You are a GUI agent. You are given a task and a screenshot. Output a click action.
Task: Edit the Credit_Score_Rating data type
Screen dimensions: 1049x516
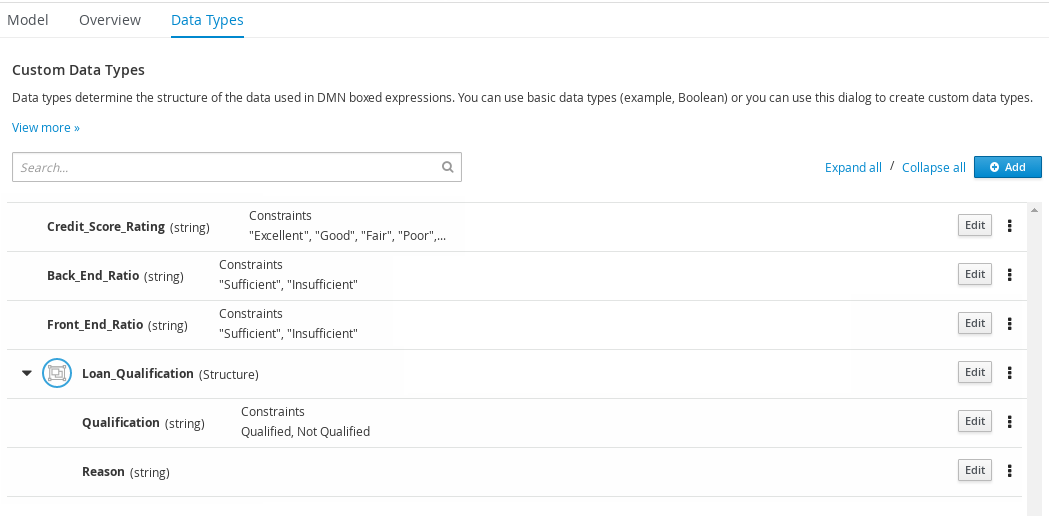[974, 226]
